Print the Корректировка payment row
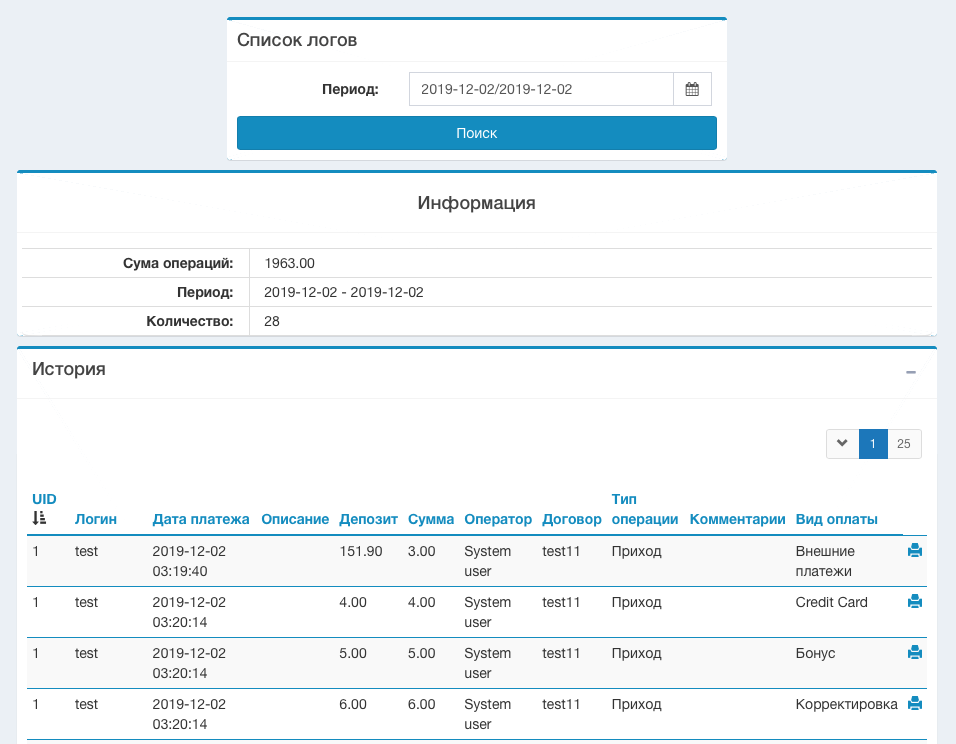This screenshot has width=956, height=744. (x=914, y=704)
